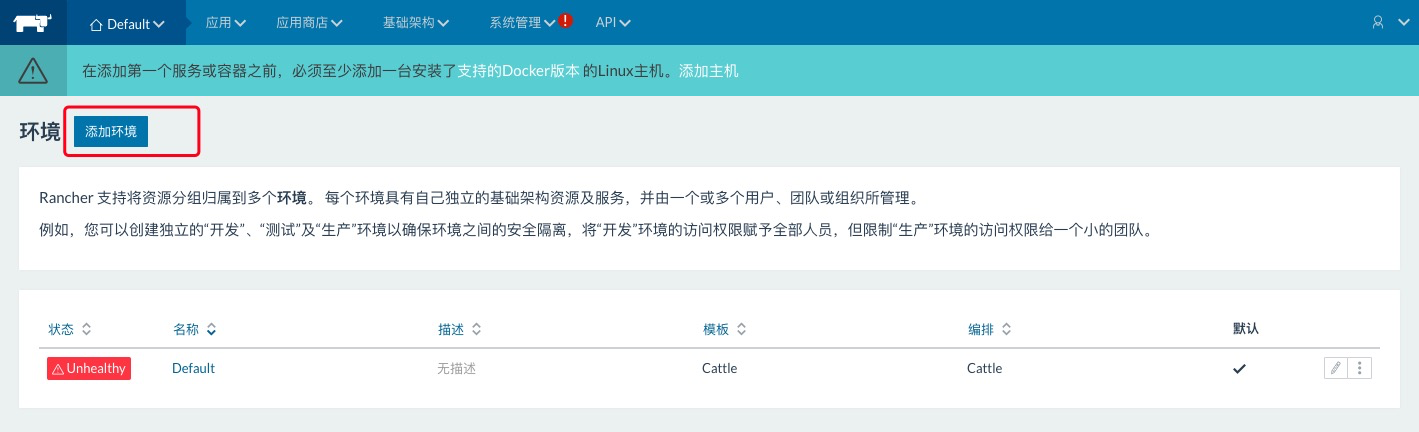Sort table by 描述 column
The height and width of the screenshot is (432, 1419).
[x=459, y=329]
